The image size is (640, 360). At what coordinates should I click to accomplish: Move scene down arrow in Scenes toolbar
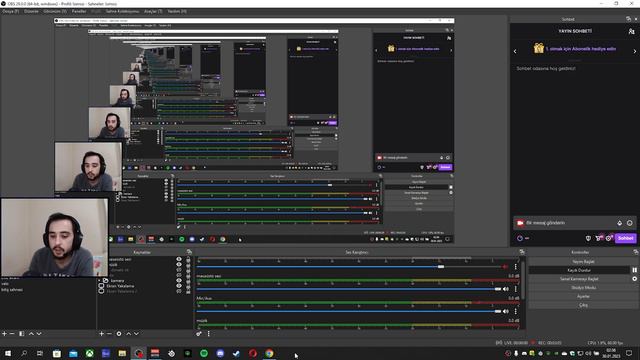(39, 333)
